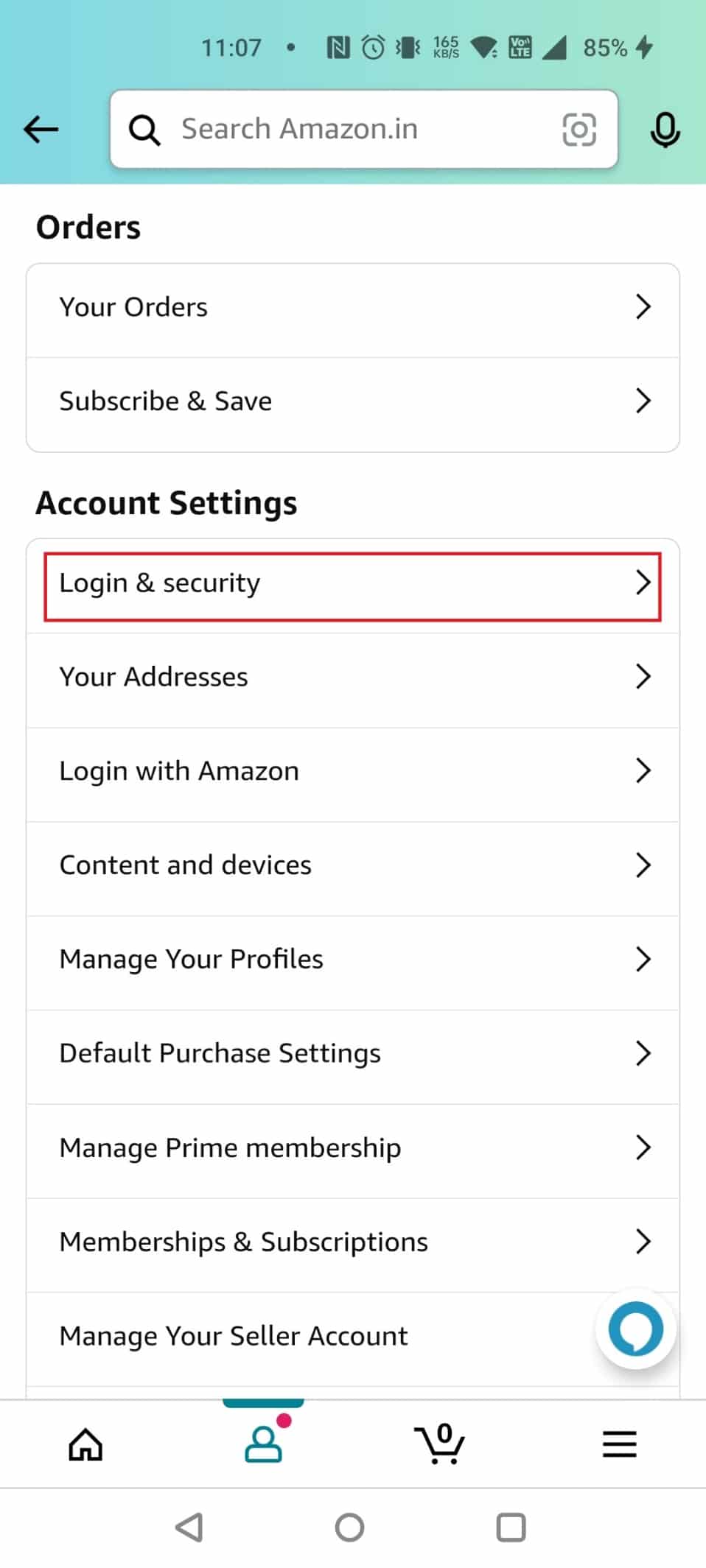
Task: Expand the Subscribe & Save chevron
Action: coord(643,401)
